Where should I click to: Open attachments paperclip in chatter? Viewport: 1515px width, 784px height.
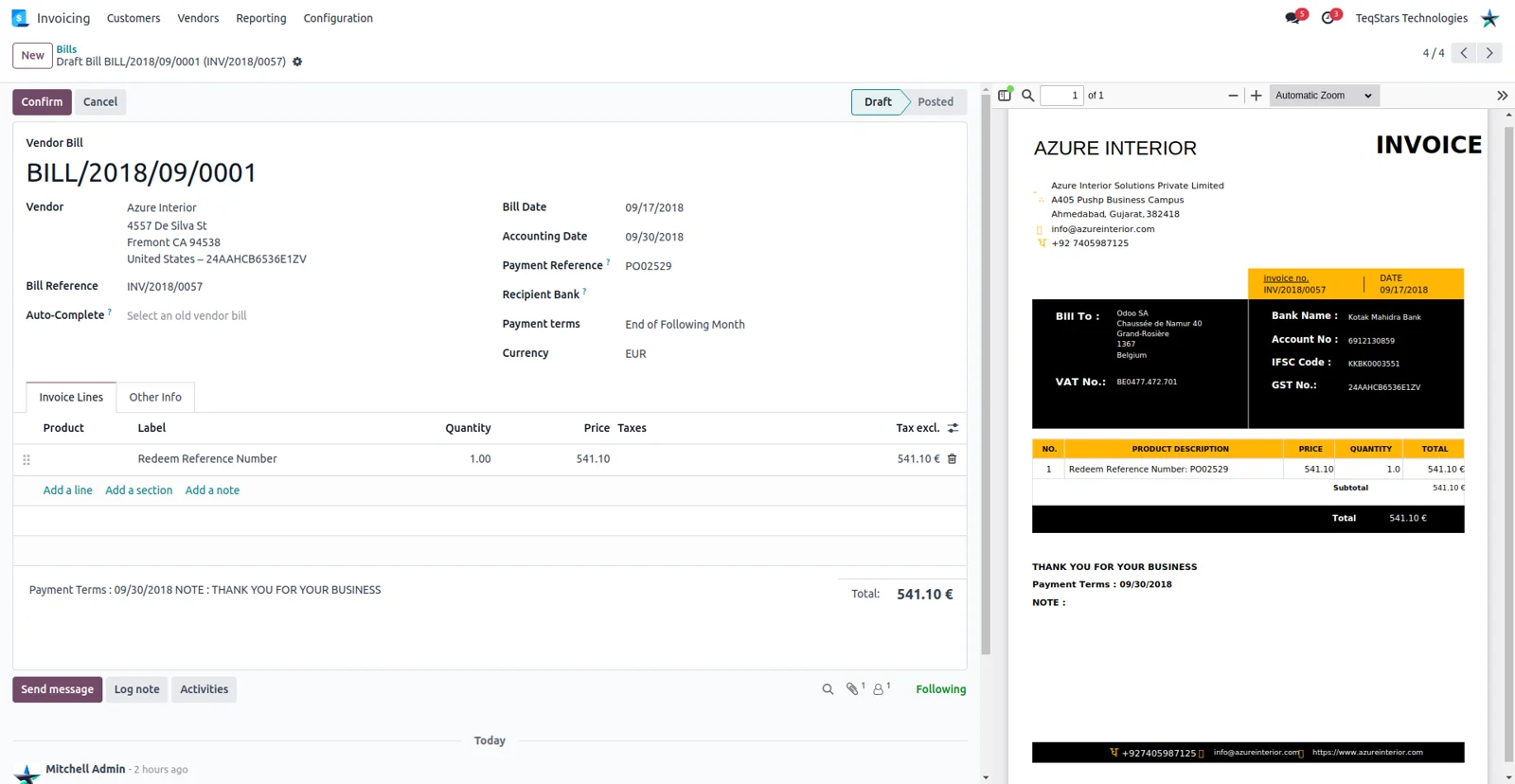[853, 689]
